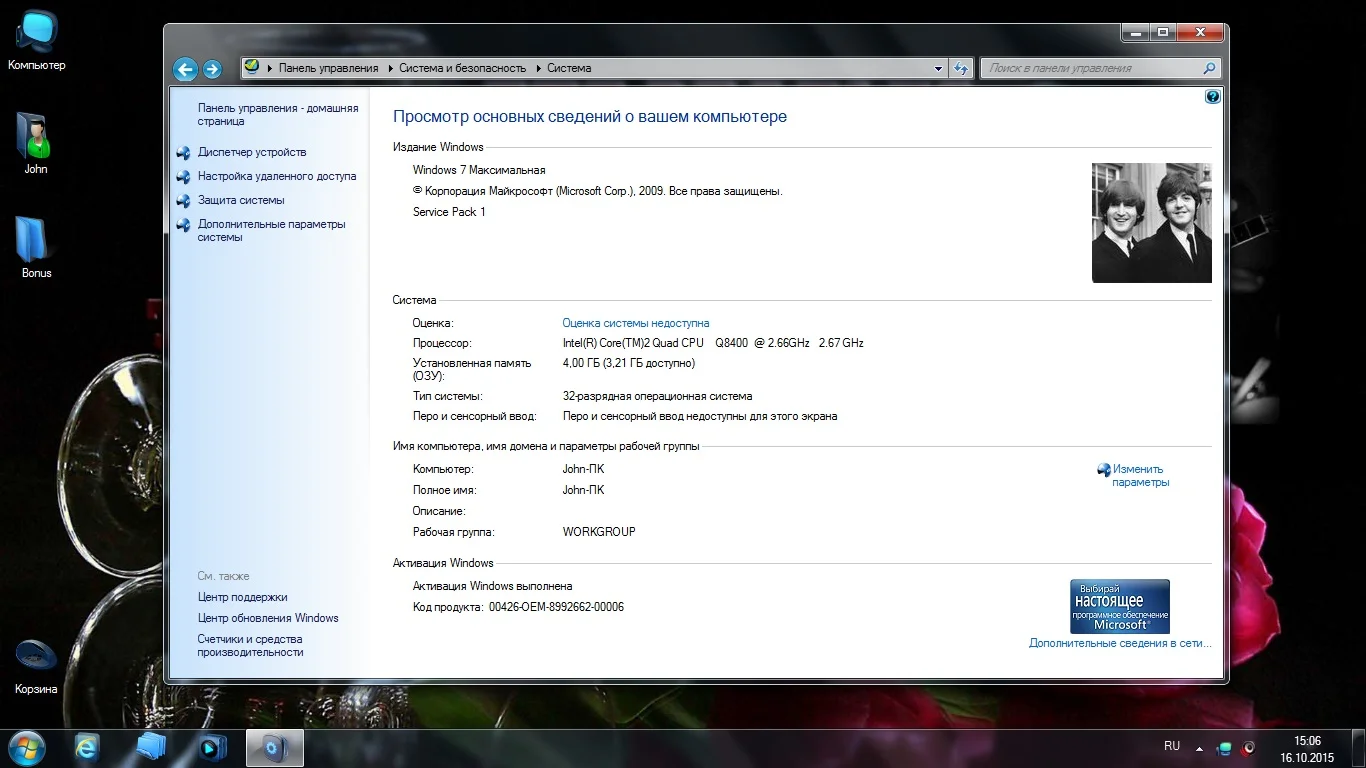The height and width of the screenshot is (768, 1366).
Task: Open Оценка системы недоступна link
Action: point(635,323)
